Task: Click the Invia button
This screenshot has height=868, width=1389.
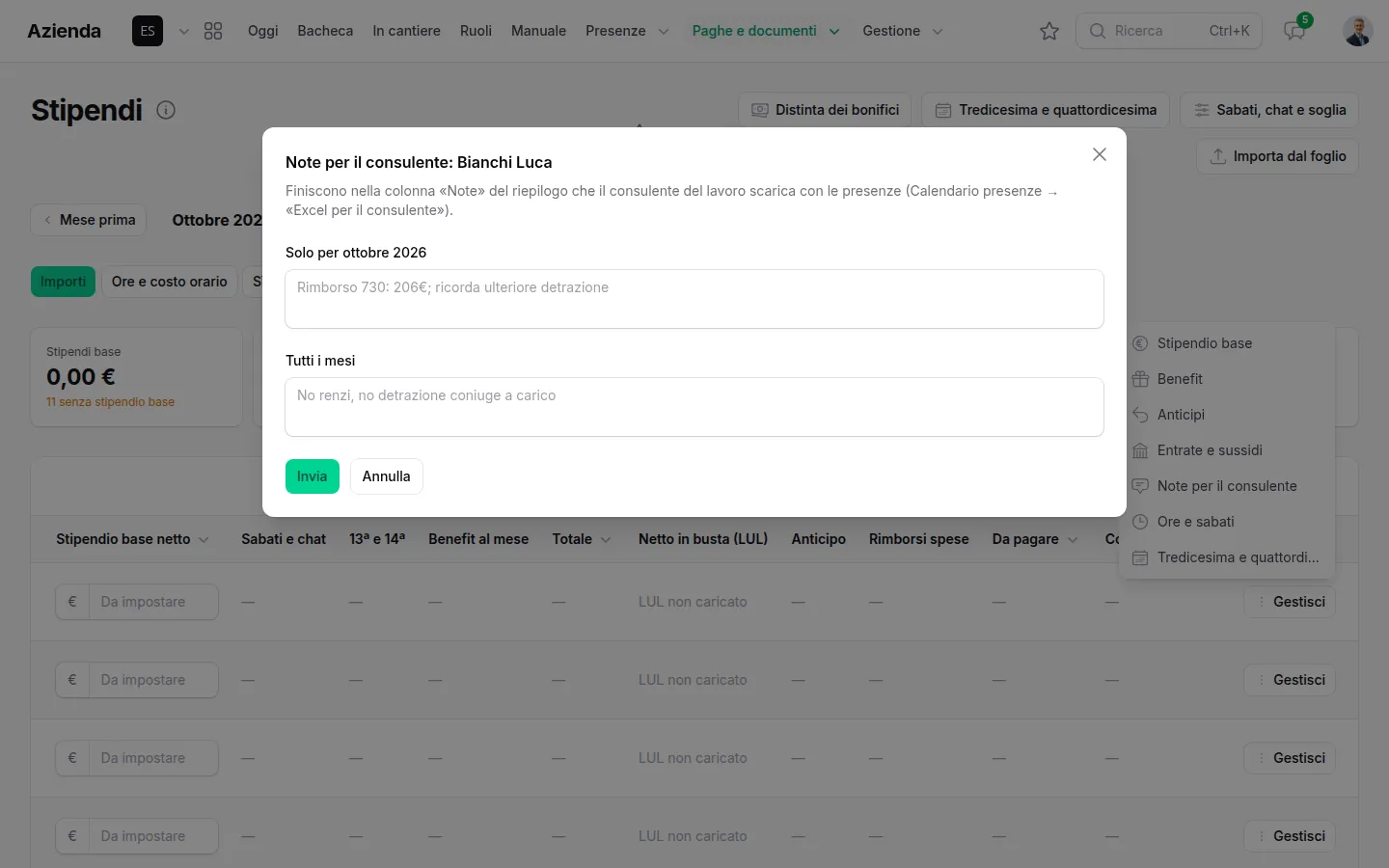Action: coord(313,476)
